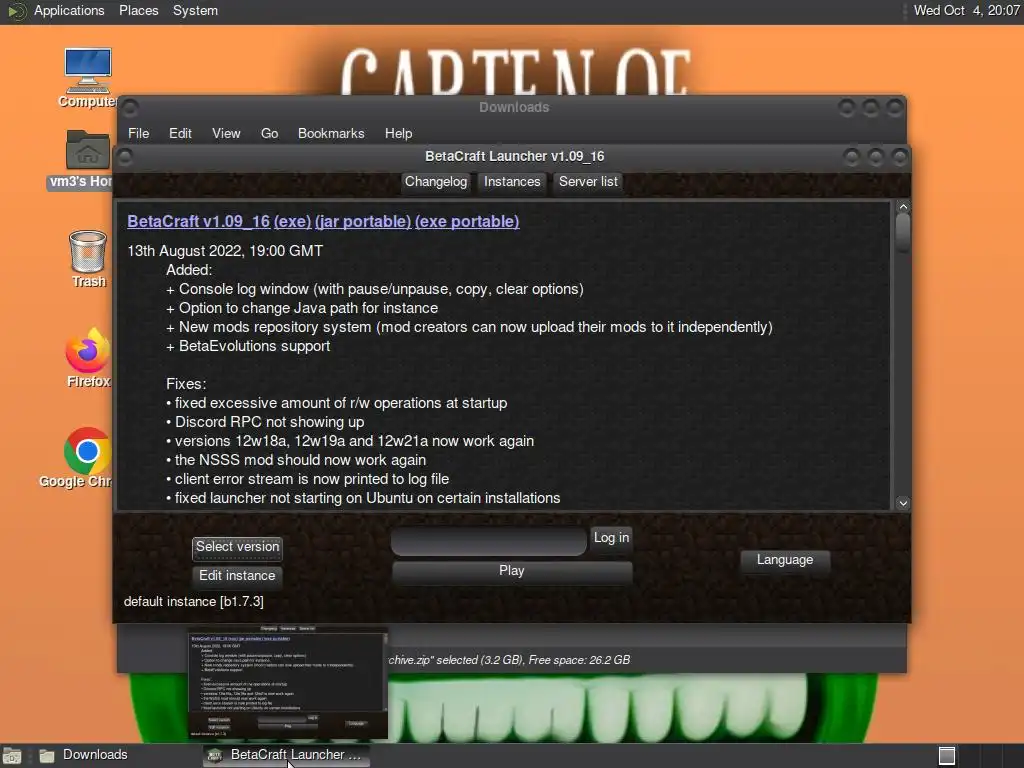The height and width of the screenshot is (768, 1024).
Task: Click the changelog scroll up arrow
Action: (x=903, y=208)
